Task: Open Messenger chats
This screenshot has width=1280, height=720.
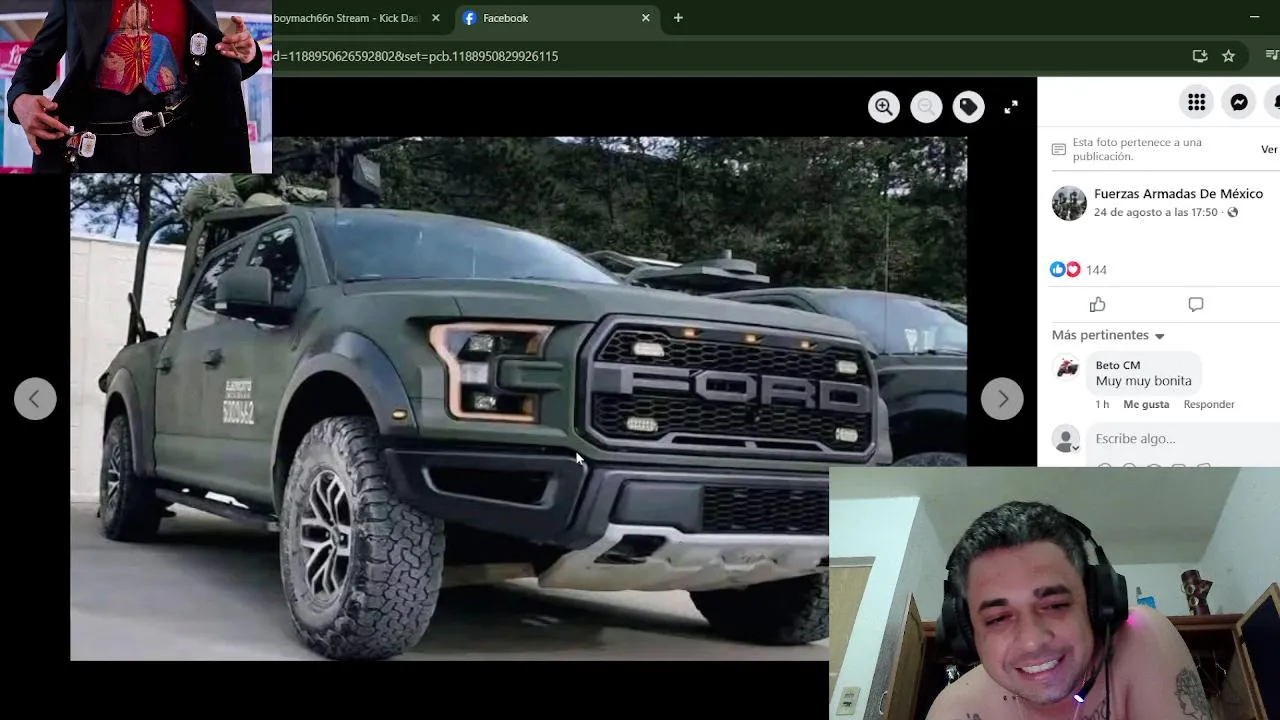Action: (1239, 102)
